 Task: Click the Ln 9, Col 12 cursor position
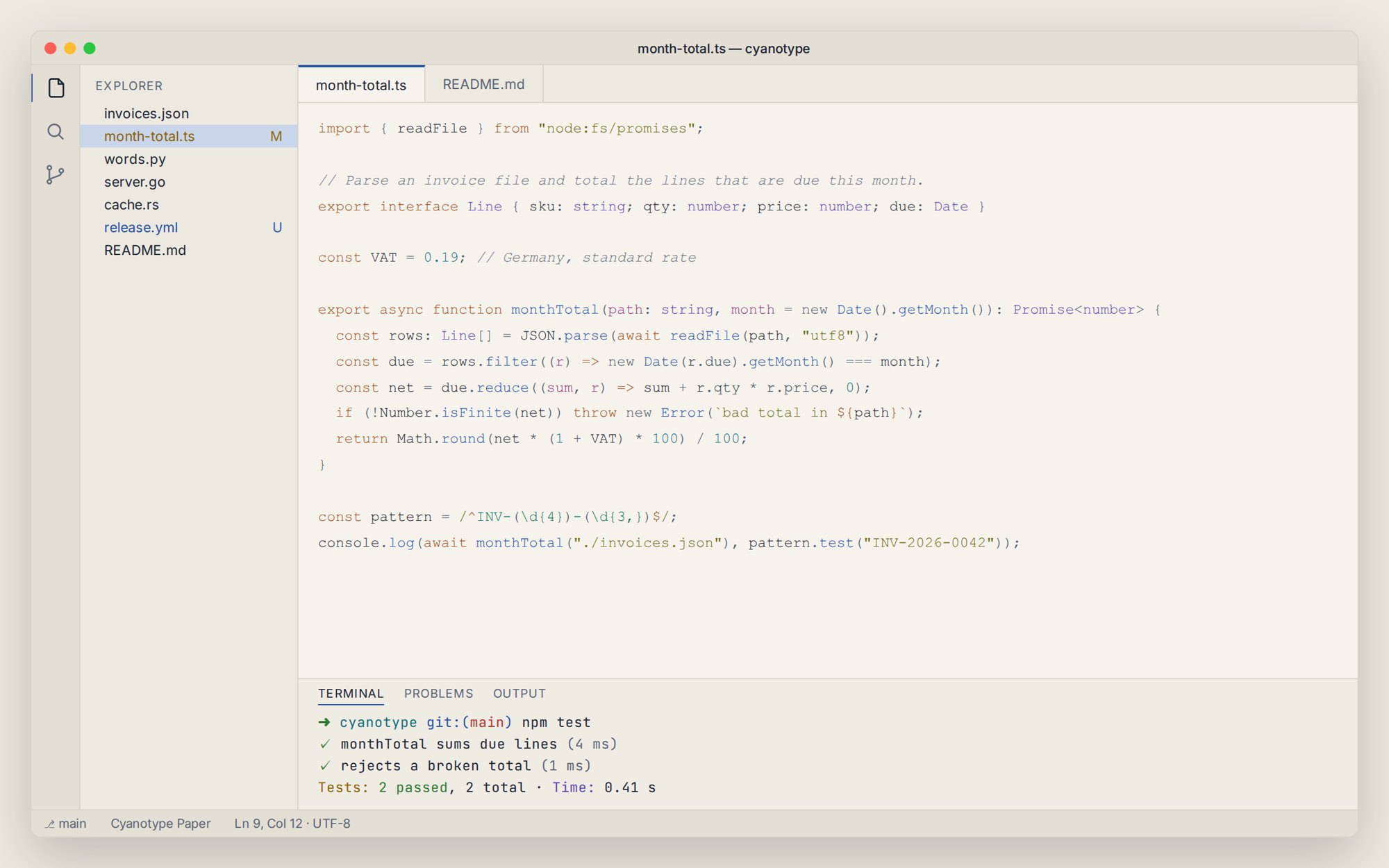tap(268, 823)
